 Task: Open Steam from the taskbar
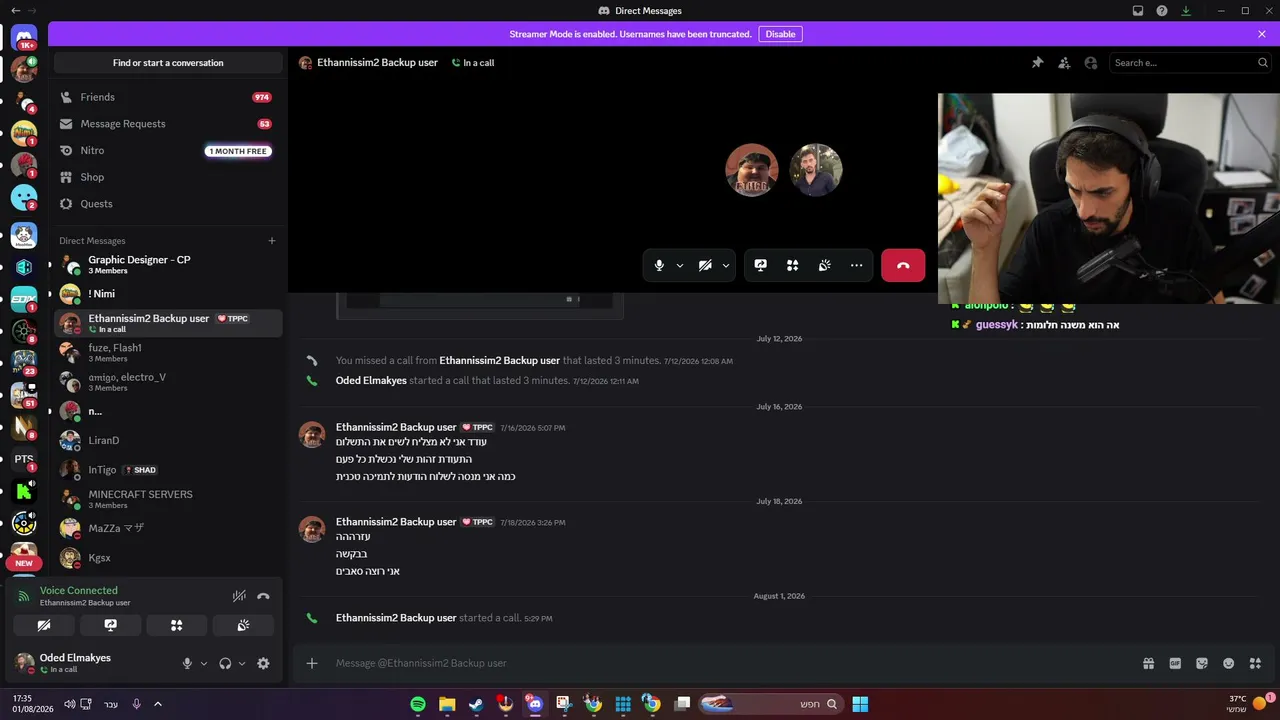click(476, 704)
